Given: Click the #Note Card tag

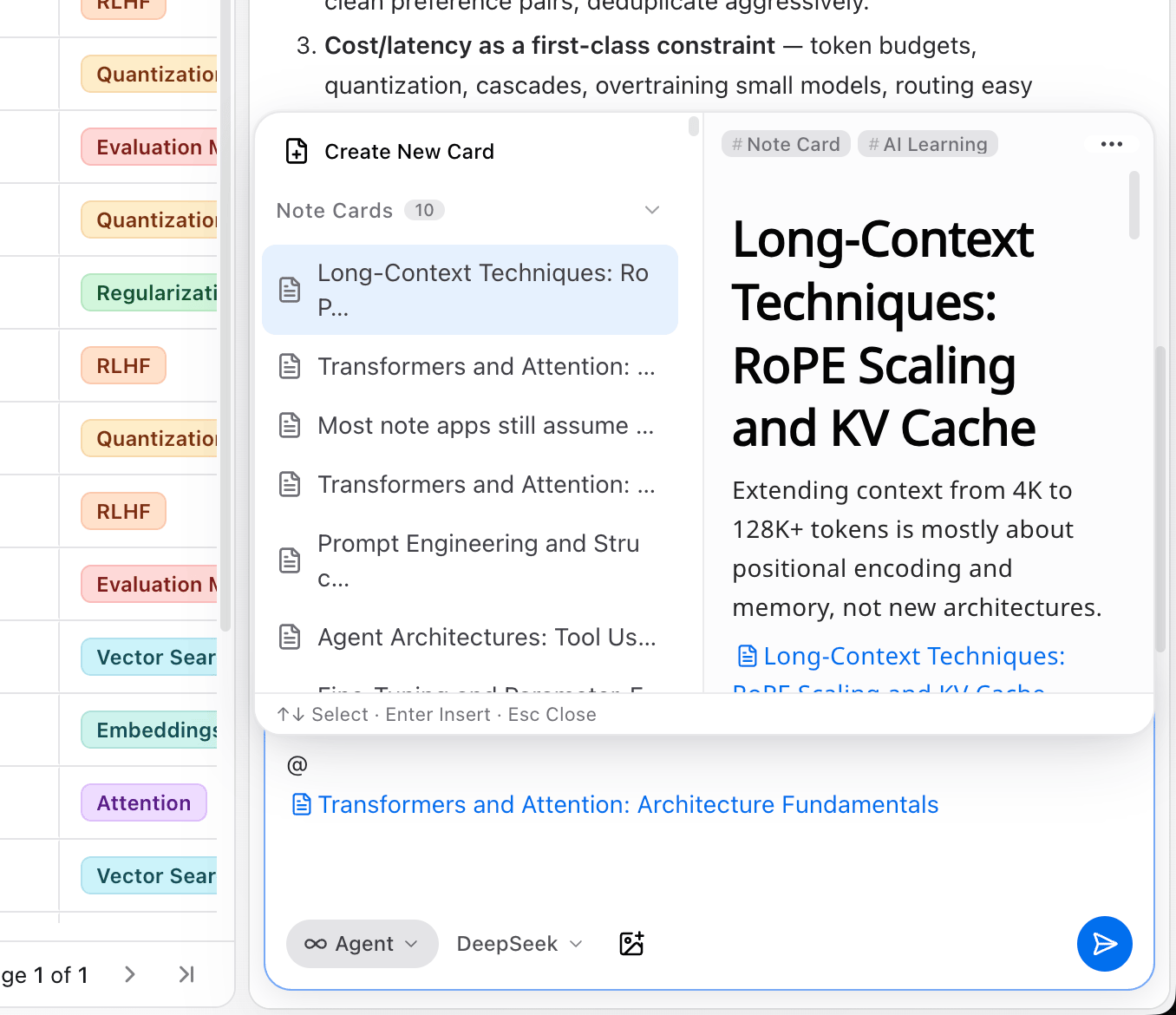Looking at the screenshot, I should [786, 144].
